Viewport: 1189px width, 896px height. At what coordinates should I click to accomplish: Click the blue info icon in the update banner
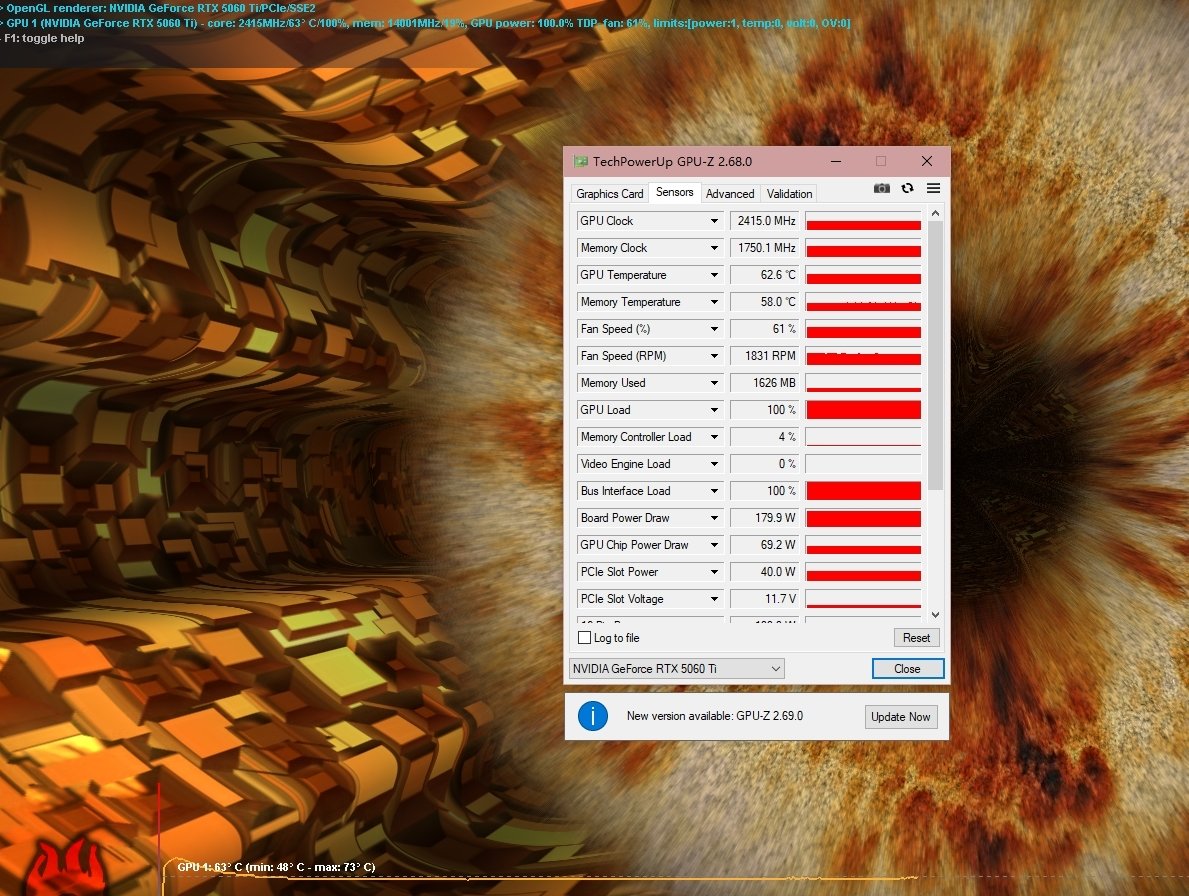pyautogui.click(x=593, y=716)
